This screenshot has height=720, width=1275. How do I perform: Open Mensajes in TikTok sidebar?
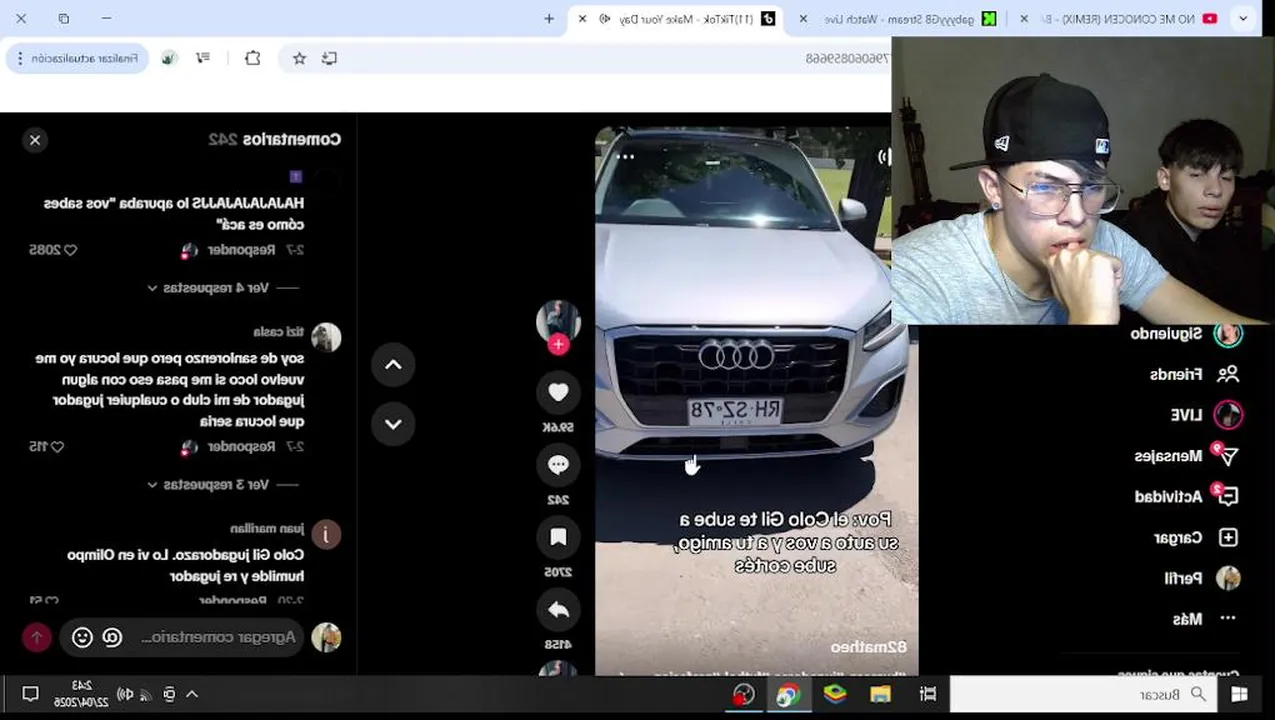[1186, 456]
